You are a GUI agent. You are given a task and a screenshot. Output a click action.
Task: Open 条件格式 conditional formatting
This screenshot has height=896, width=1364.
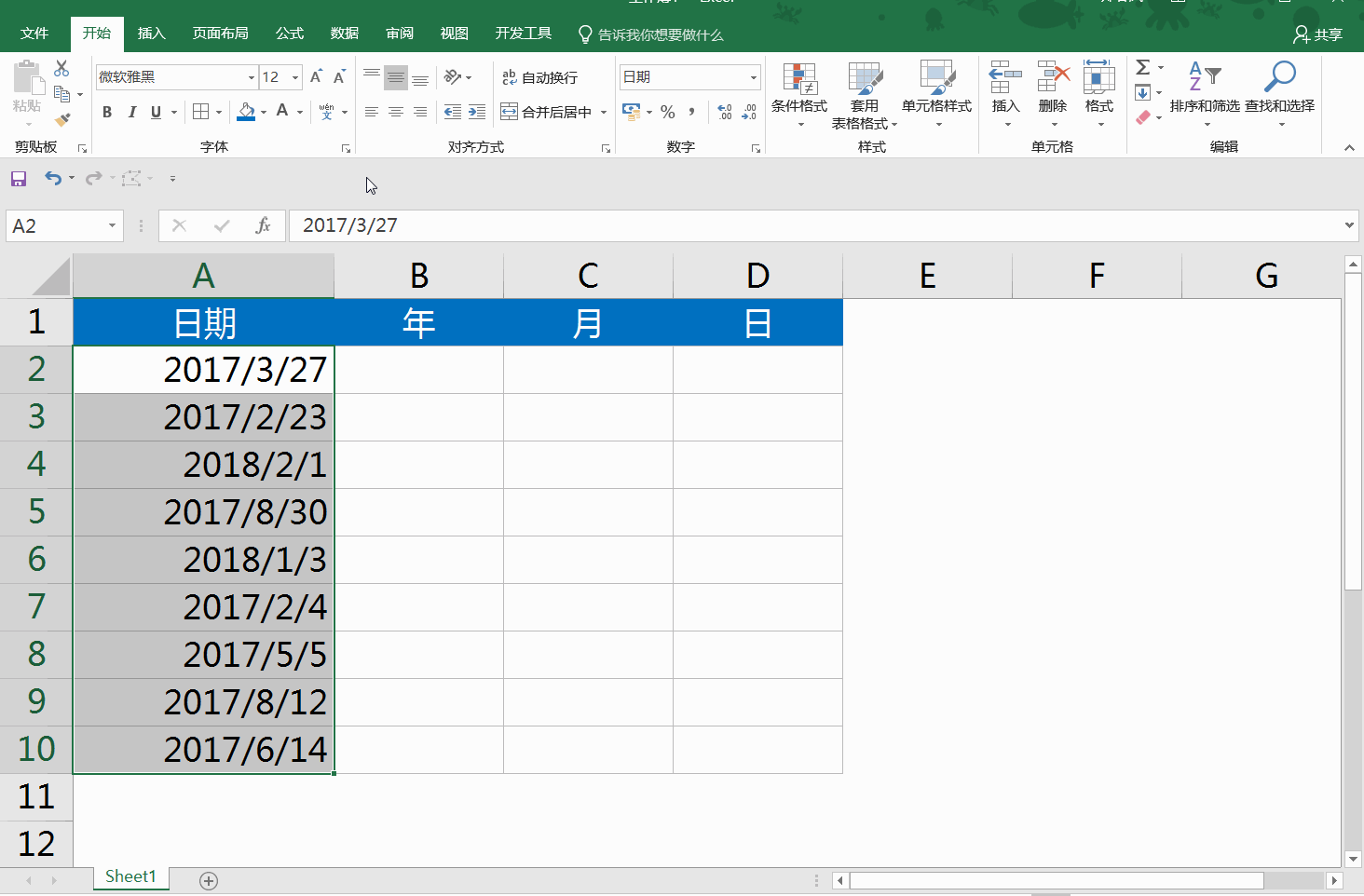click(799, 94)
